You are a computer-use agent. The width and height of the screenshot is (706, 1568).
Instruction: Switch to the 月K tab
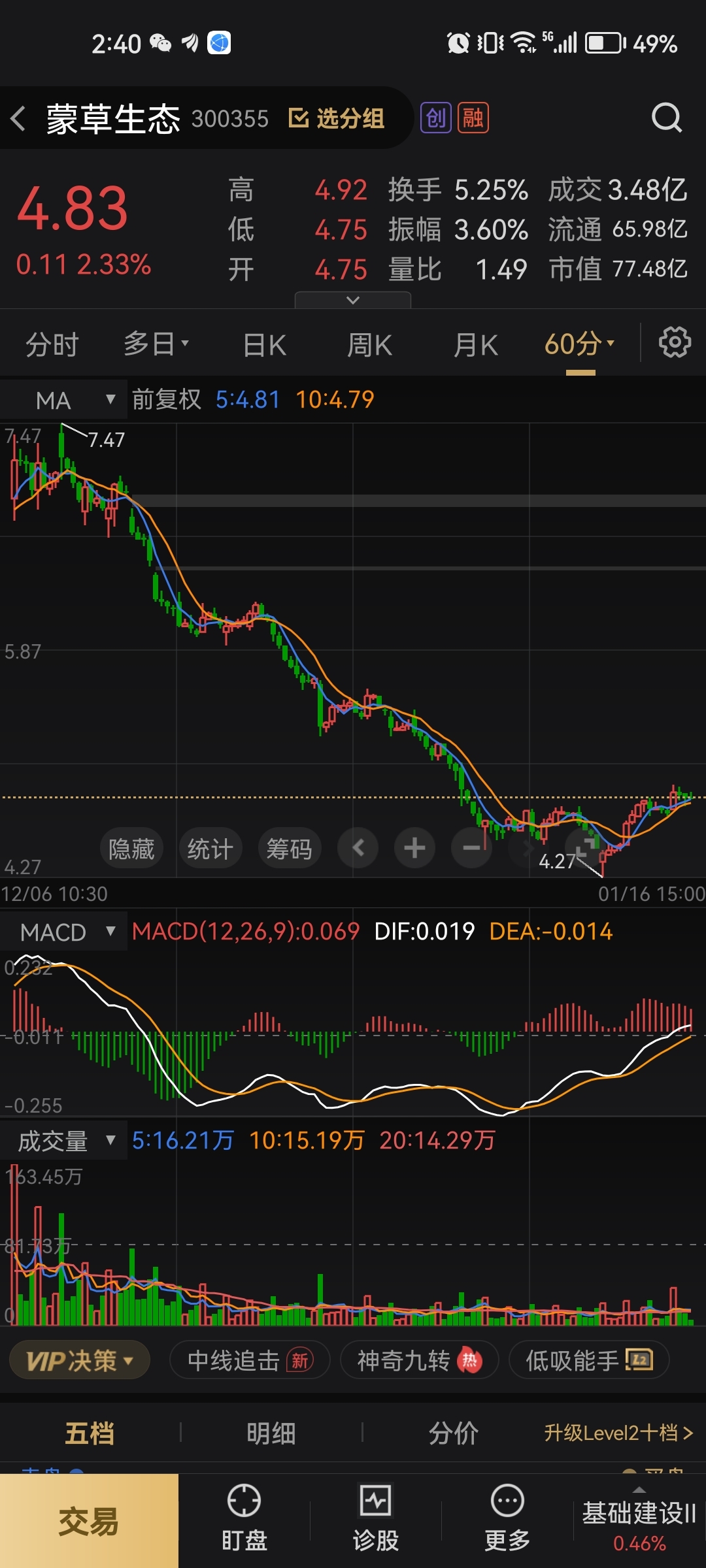pyautogui.click(x=476, y=344)
